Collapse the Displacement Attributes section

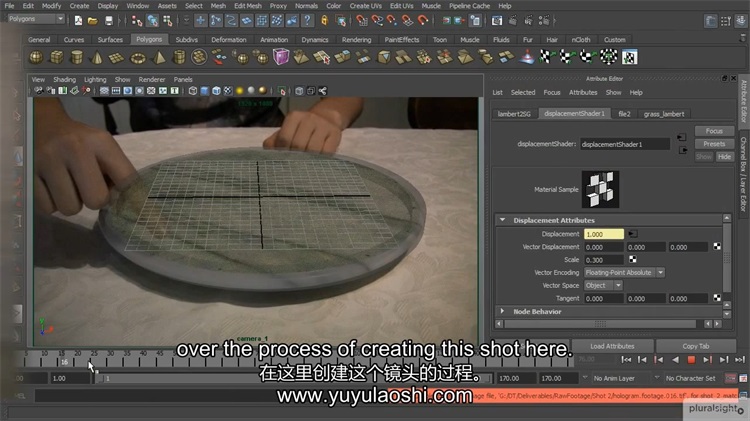[x=502, y=220]
